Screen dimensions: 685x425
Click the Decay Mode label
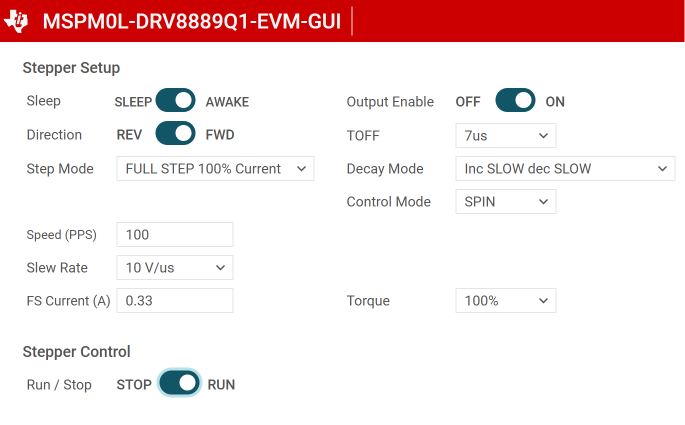coord(385,169)
